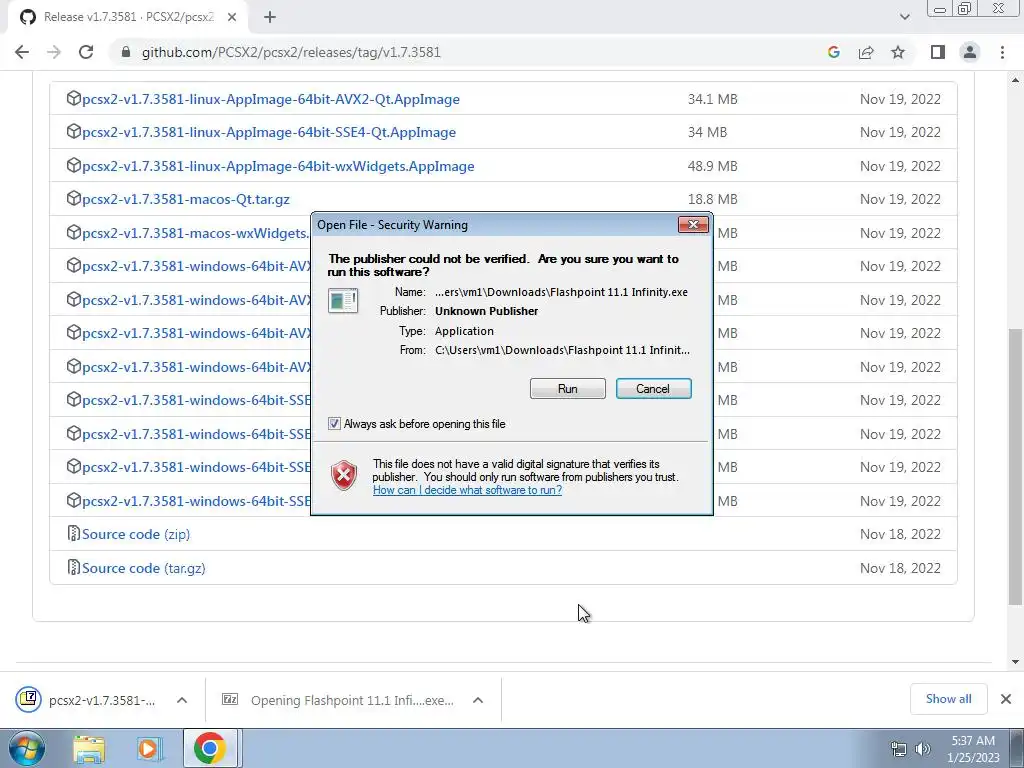This screenshot has height=768, width=1024.
Task: Click the Nov 18, 2022 date for Source code (zip)
Action: [x=900, y=534]
